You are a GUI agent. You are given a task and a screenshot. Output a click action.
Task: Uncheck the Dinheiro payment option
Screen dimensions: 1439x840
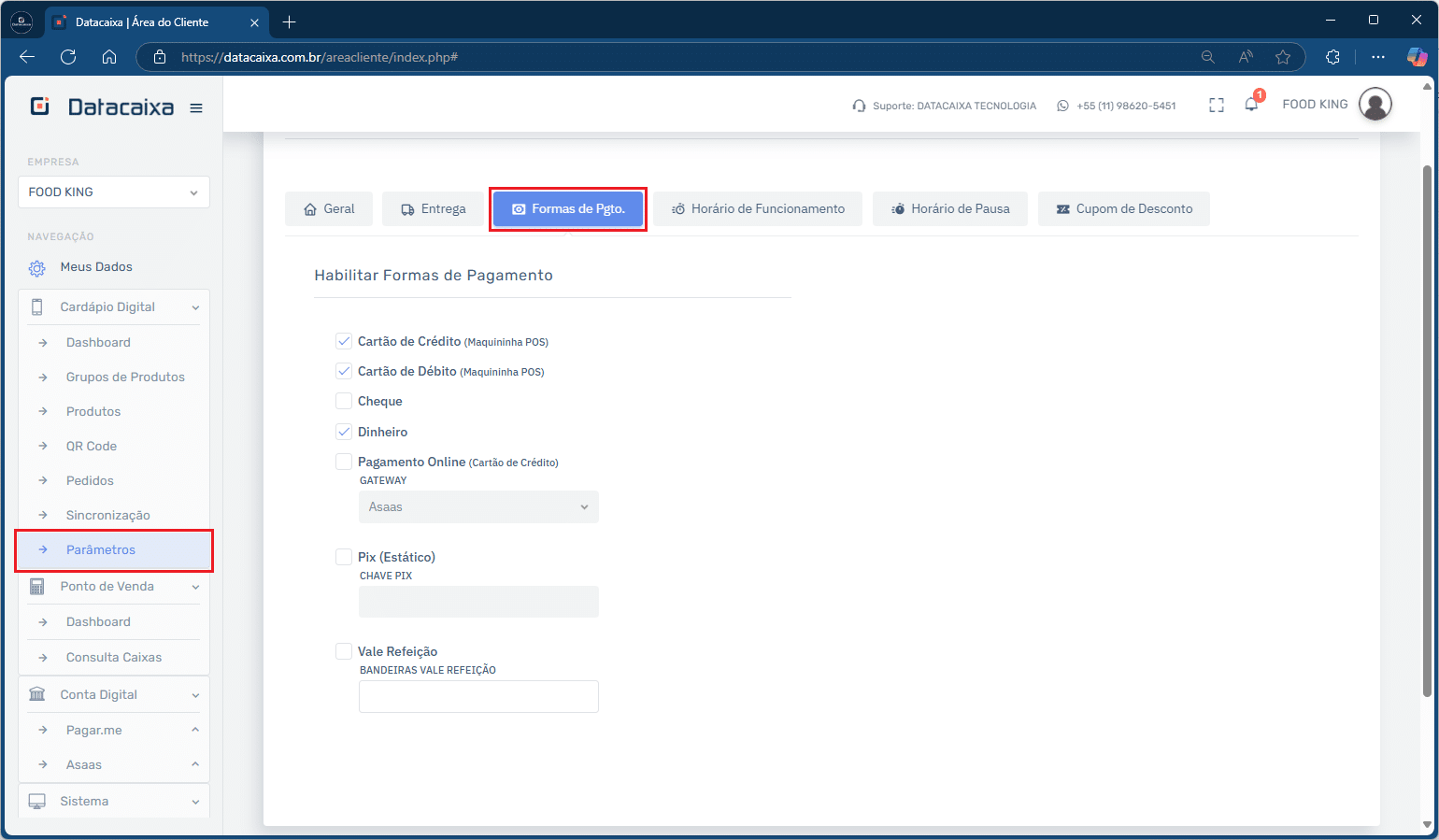click(344, 432)
